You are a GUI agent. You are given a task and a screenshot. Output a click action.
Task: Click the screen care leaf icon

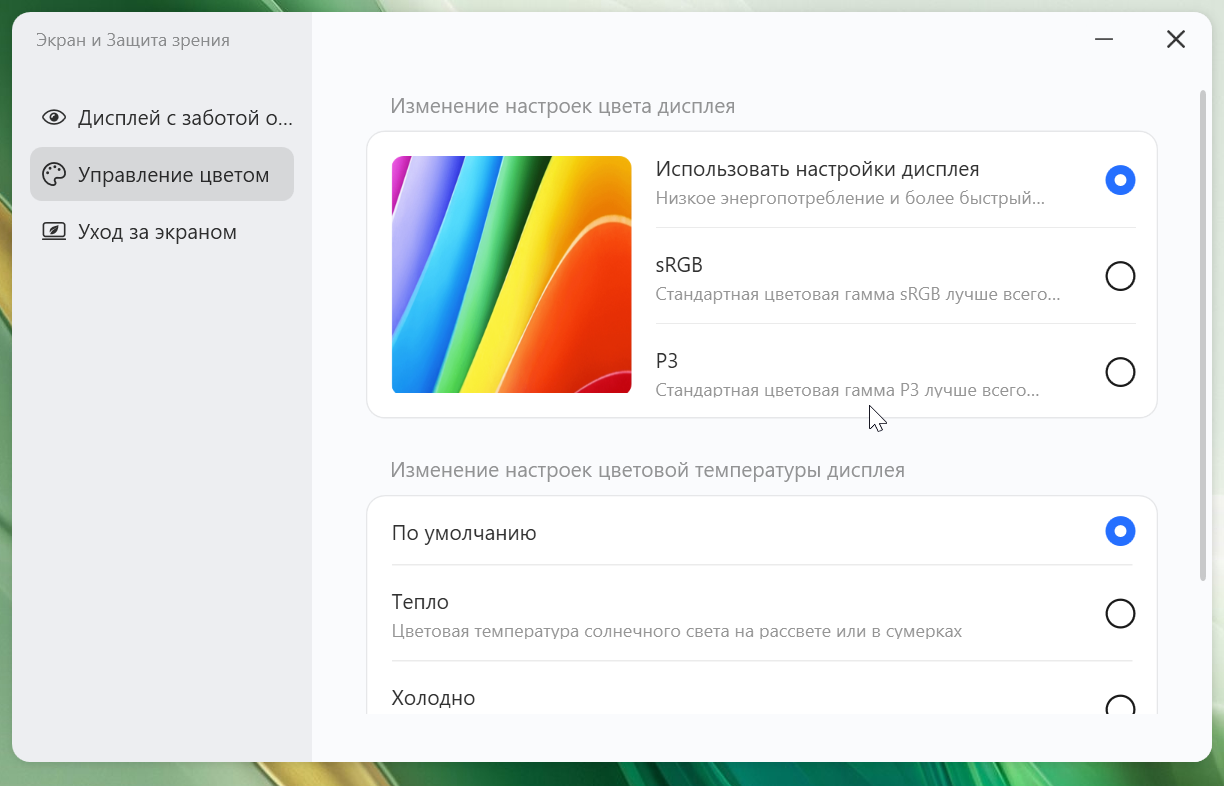pos(53,232)
